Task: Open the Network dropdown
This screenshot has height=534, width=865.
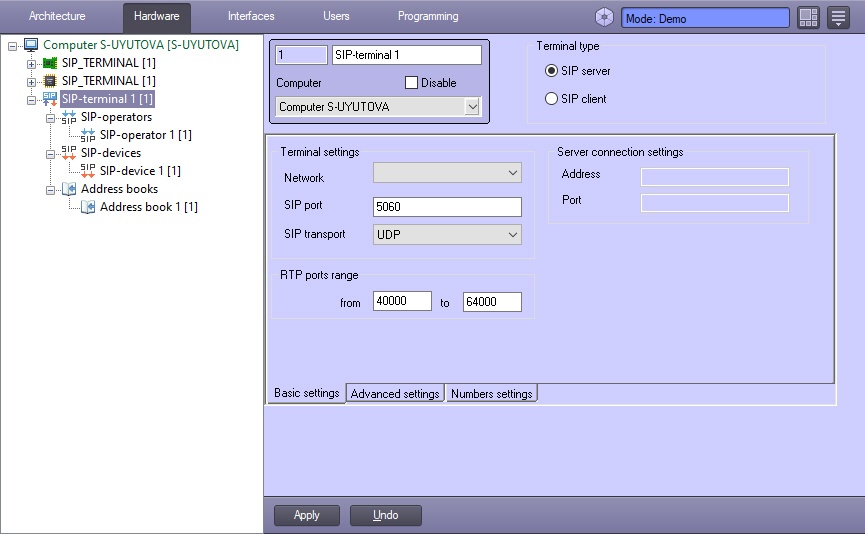Action: [x=447, y=173]
